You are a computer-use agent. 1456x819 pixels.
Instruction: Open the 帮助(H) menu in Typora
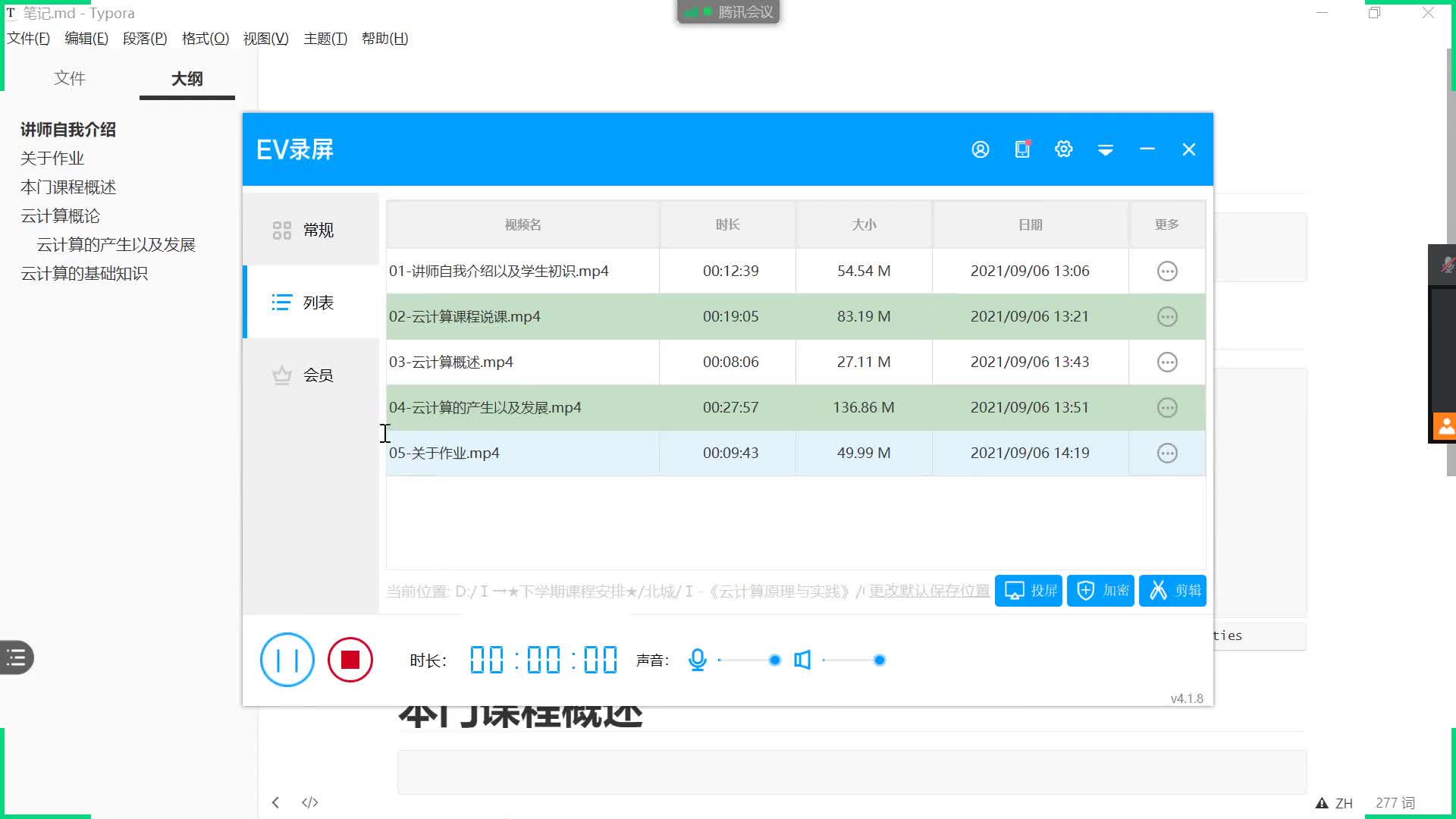coord(384,39)
